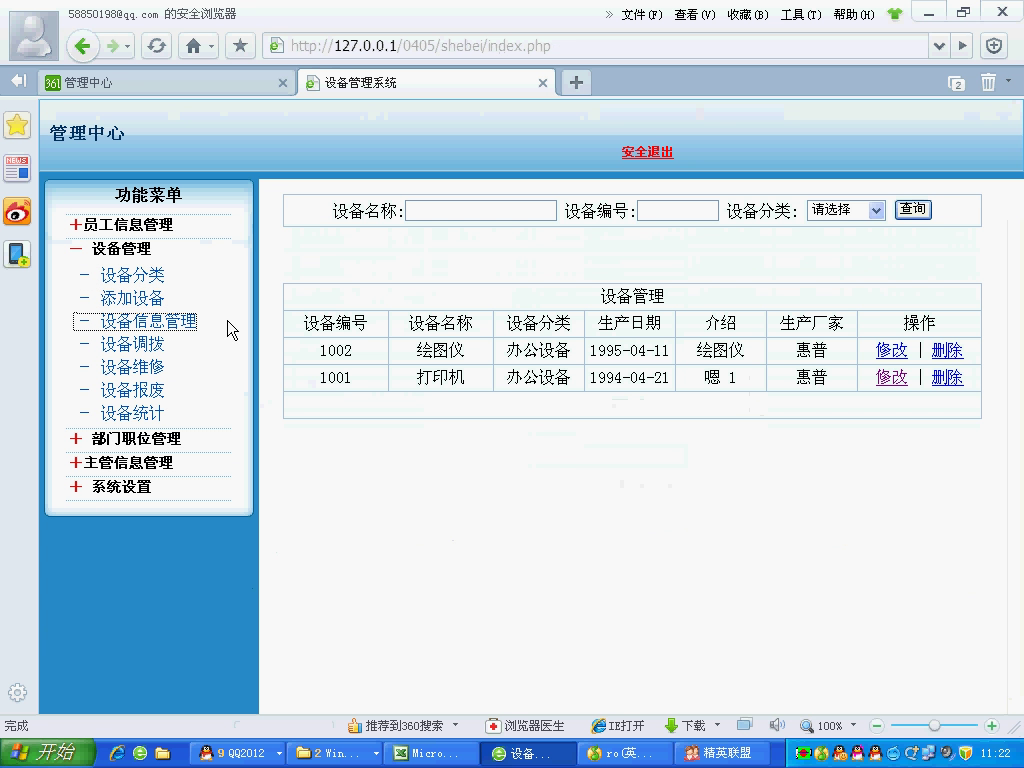Image resolution: width=1024 pixels, height=768 pixels.
Task: Open the home button dropdown arrow
Action: click(x=212, y=46)
